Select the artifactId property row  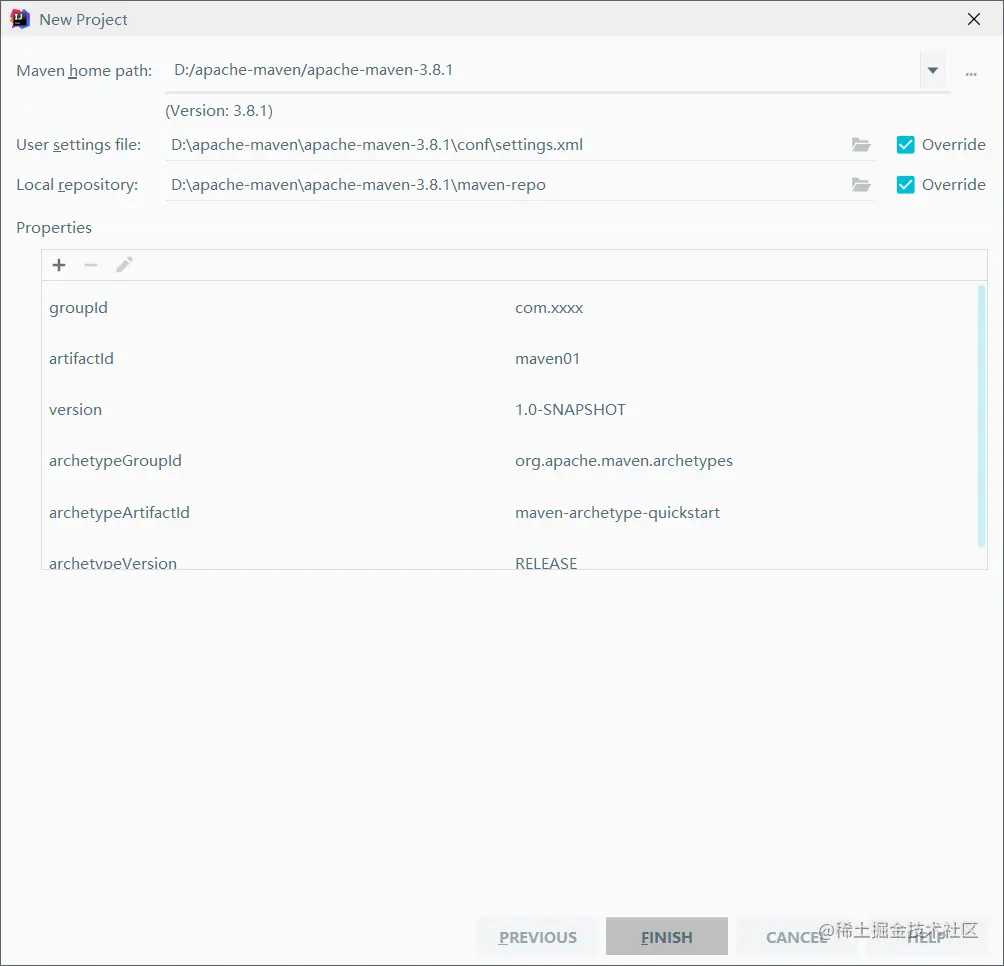click(x=510, y=359)
